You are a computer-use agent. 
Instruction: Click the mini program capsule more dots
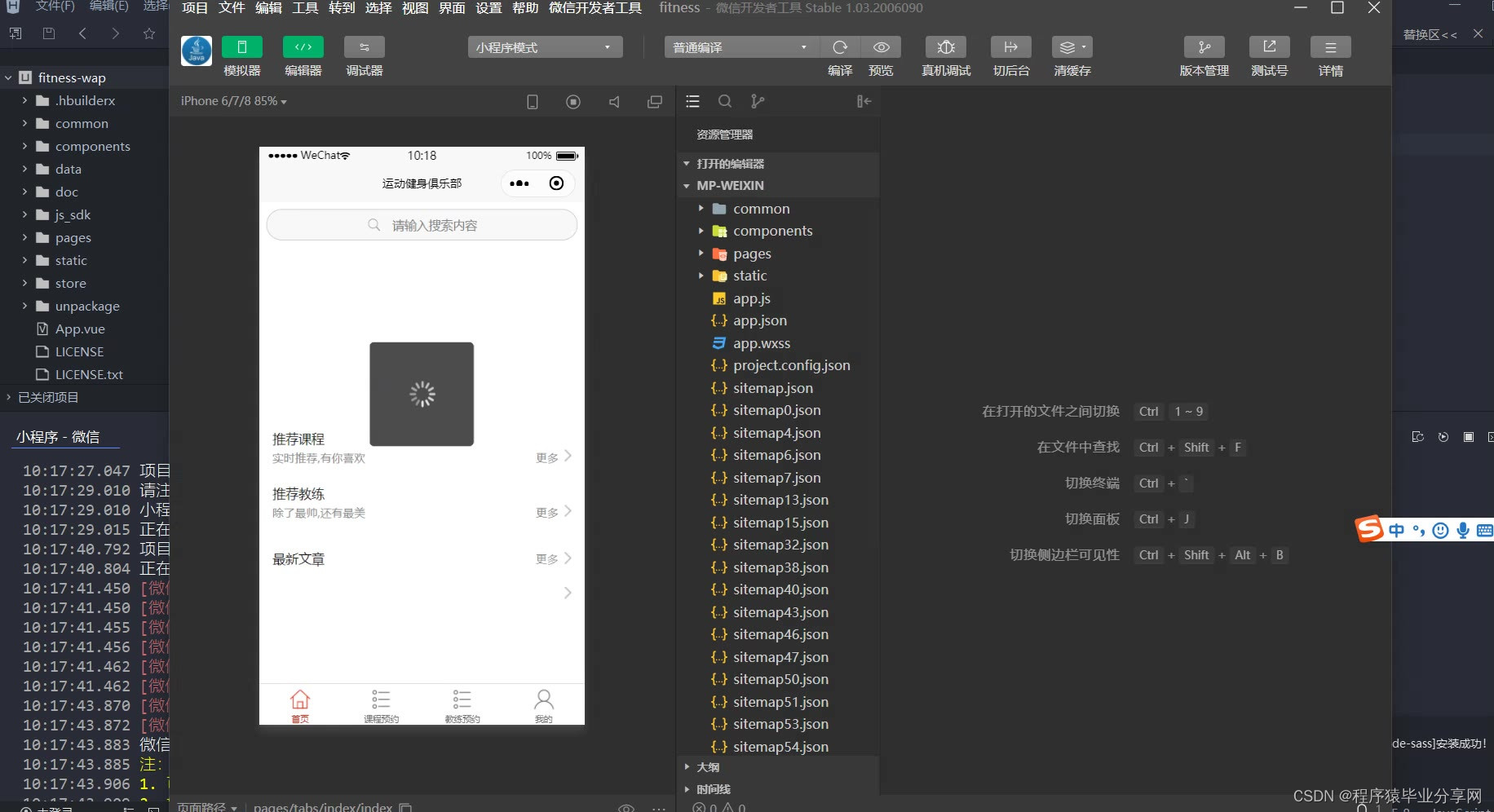[x=519, y=183]
